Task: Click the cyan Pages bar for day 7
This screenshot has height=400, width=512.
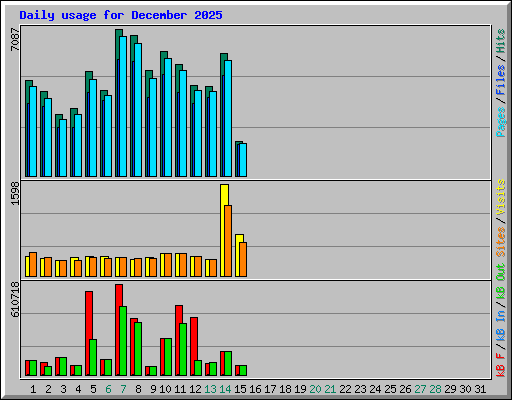Action: [123, 106]
